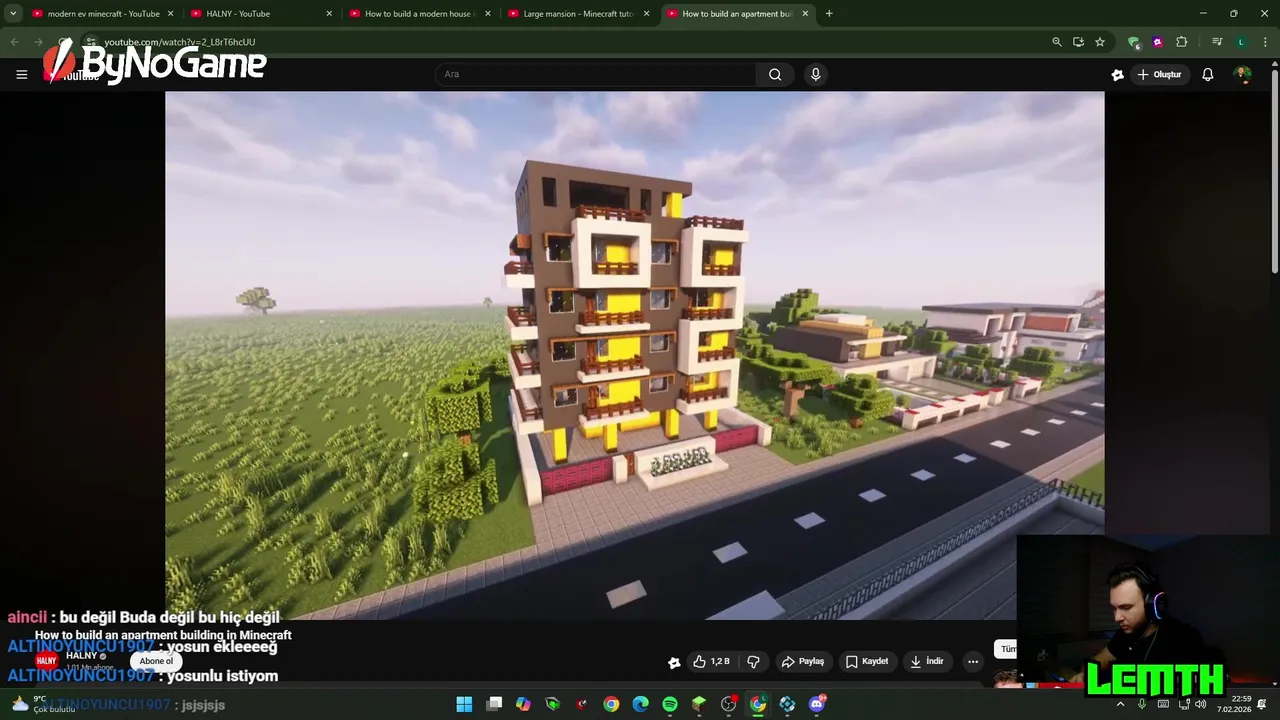
Task: Focus the Ara search input field
Action: tap(596, 74)
